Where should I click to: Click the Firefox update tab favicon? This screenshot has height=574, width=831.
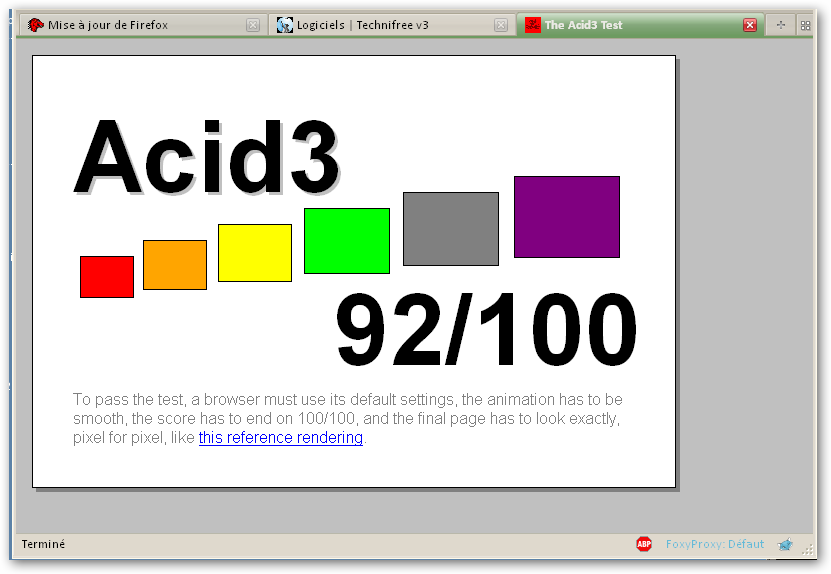pyautogui.click(x=36, y=25)
